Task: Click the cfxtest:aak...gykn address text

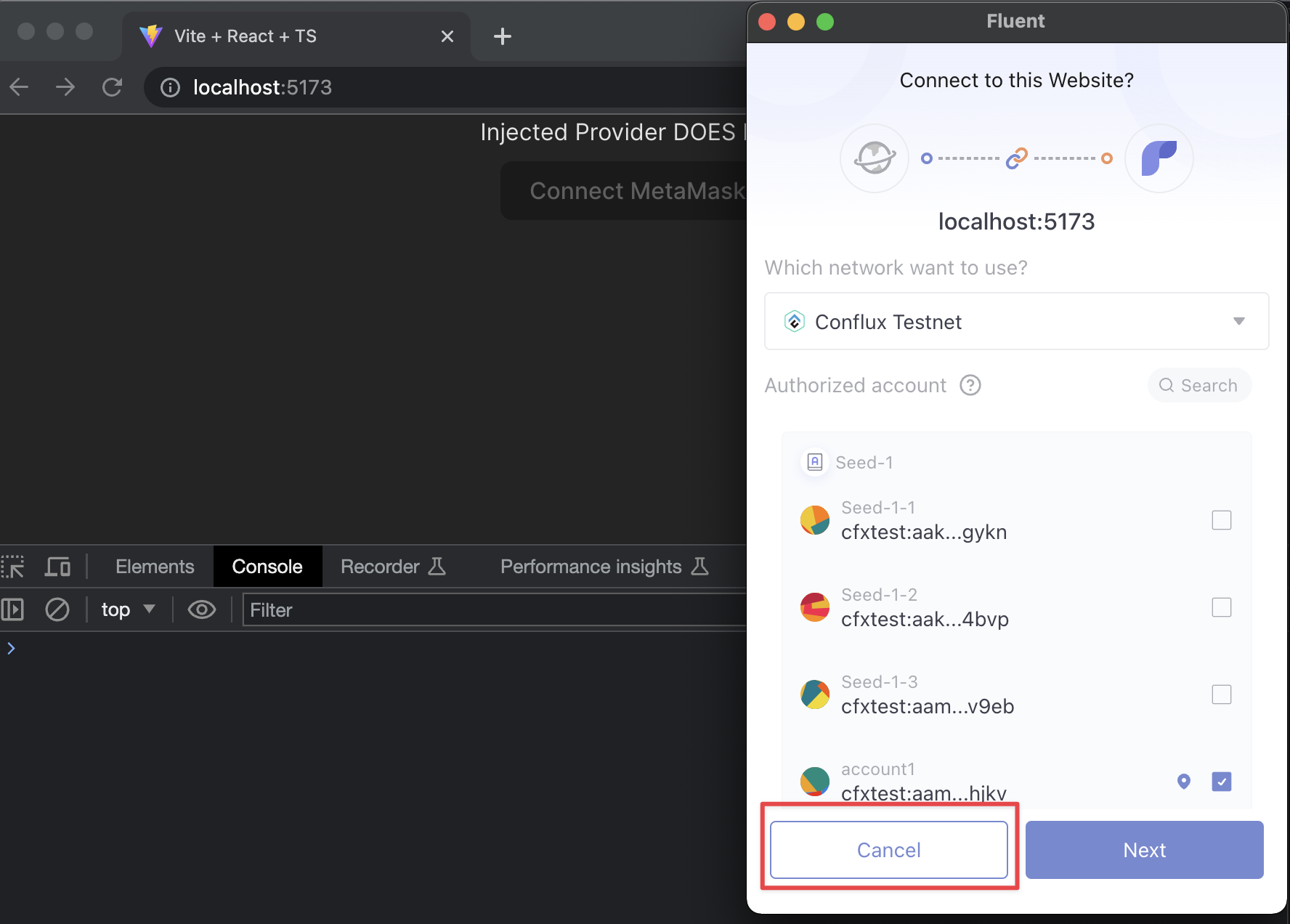Action: click(x=924, y=532)
